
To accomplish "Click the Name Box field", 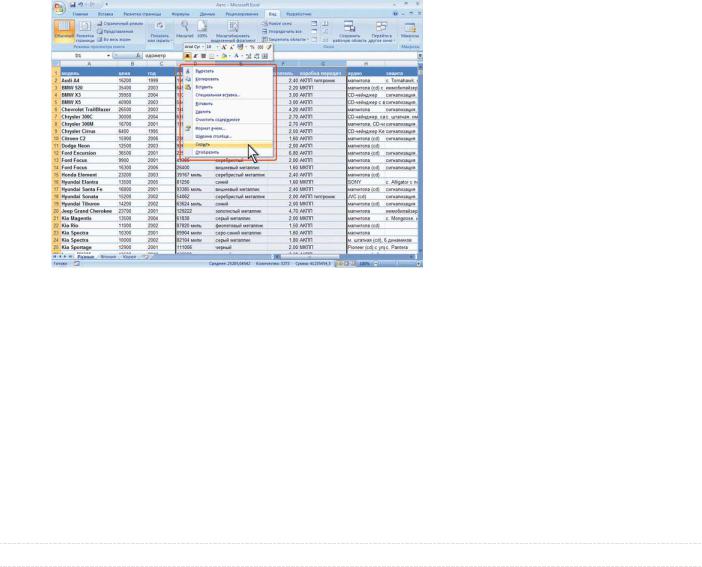I will [79, 56].
